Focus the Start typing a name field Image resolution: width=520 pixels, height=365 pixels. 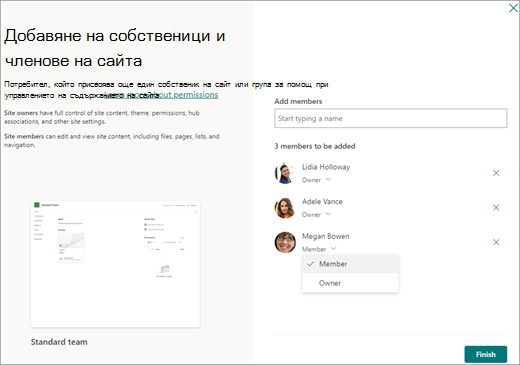click(391, 118)
